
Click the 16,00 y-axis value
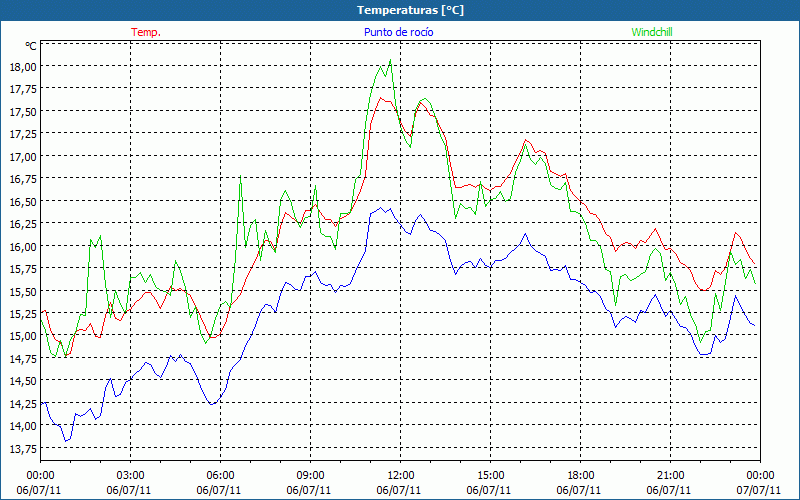click(x=23, y=246)
